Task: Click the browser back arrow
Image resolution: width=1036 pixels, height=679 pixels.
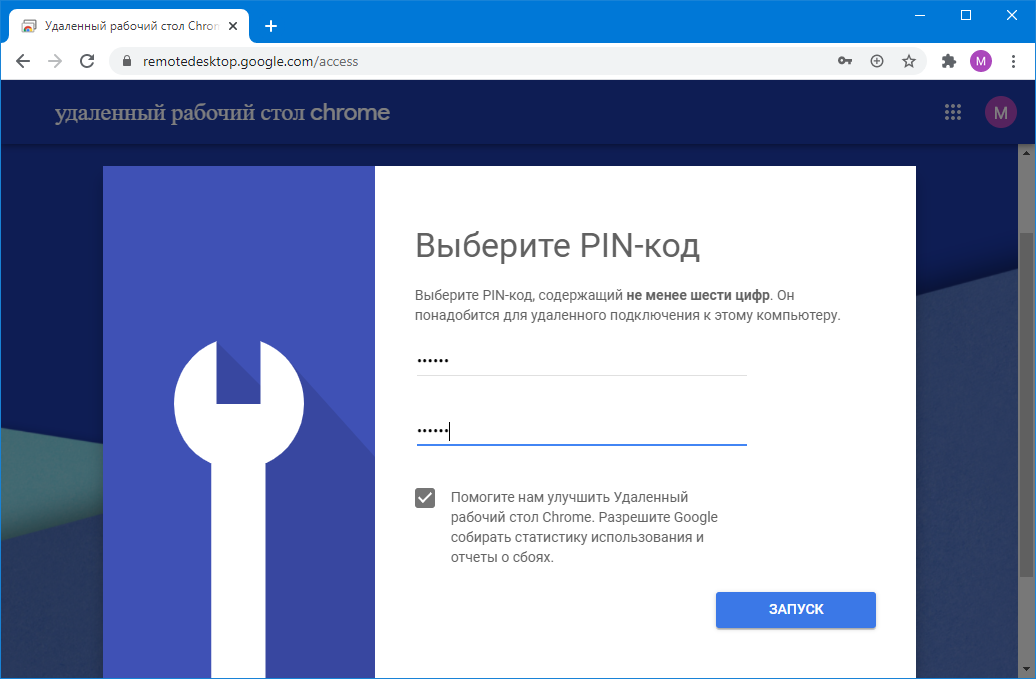Action: [x=23, y=61]
